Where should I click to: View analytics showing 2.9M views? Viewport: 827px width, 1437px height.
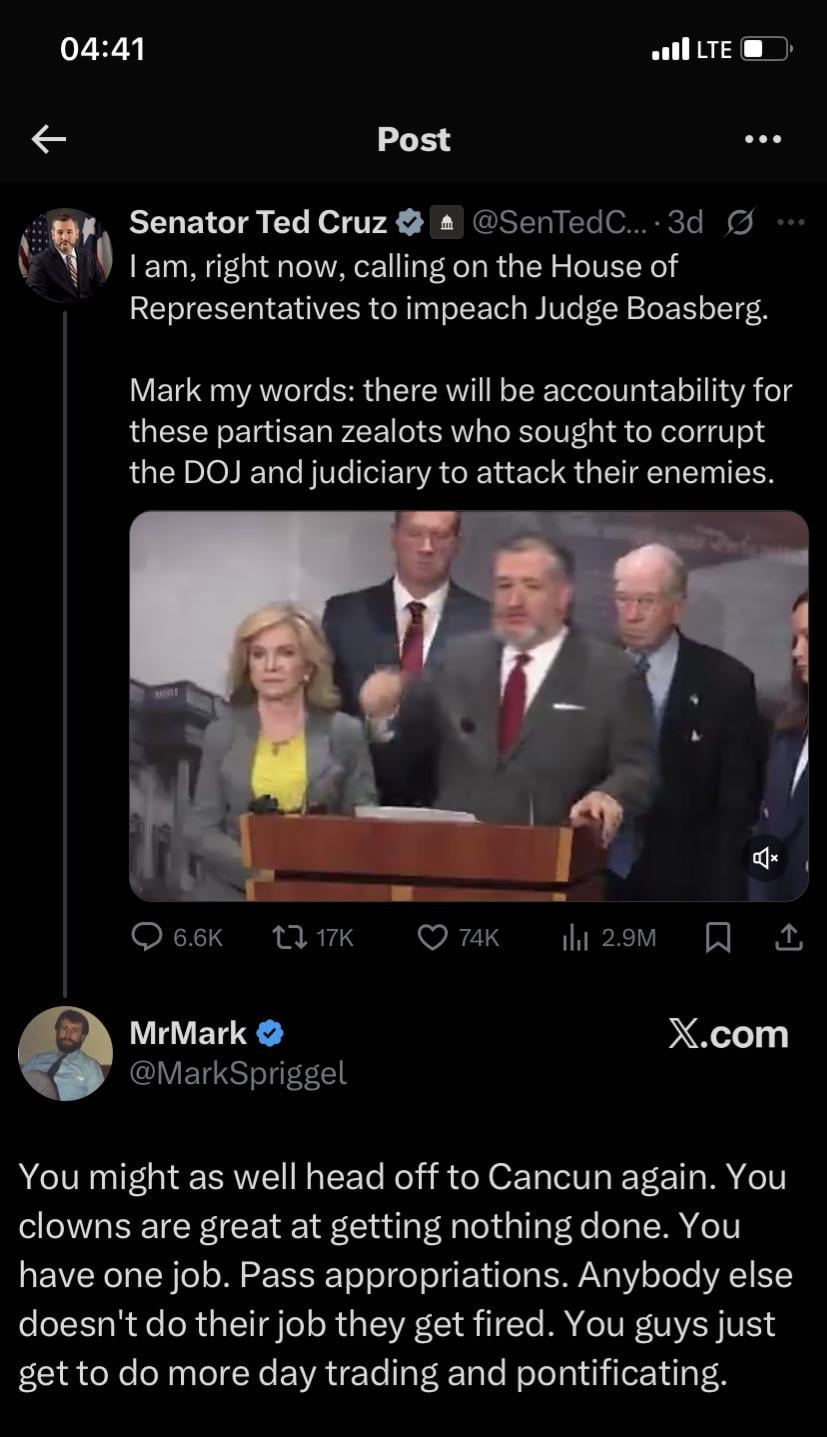[x=574, y=937]
